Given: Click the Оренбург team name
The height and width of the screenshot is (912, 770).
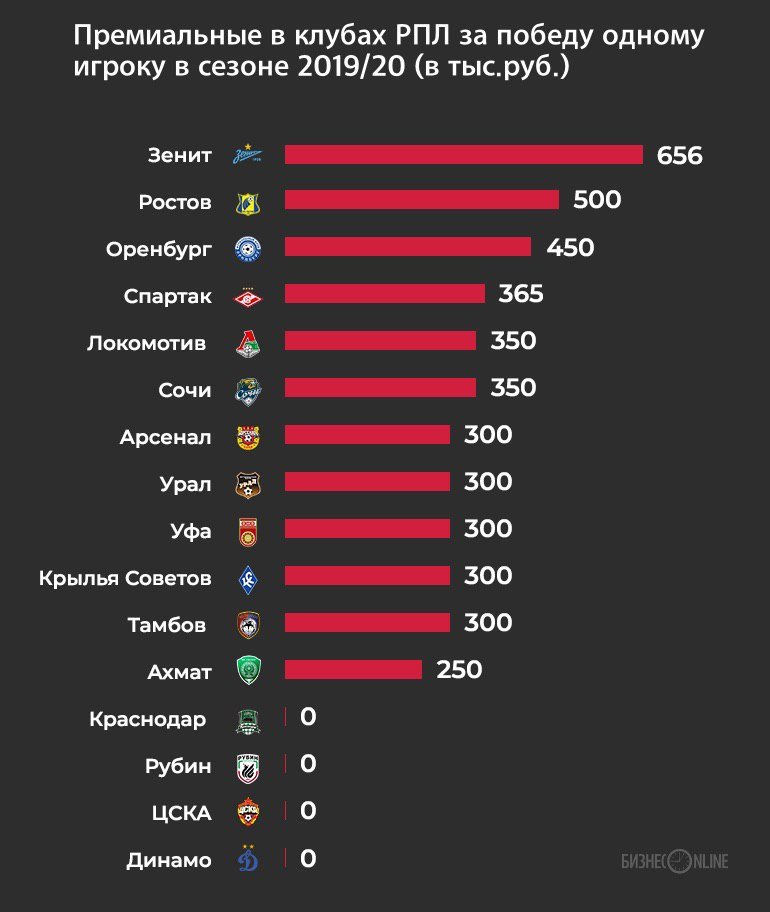Looking at the screenshot, I should click(x=159, y=249).
